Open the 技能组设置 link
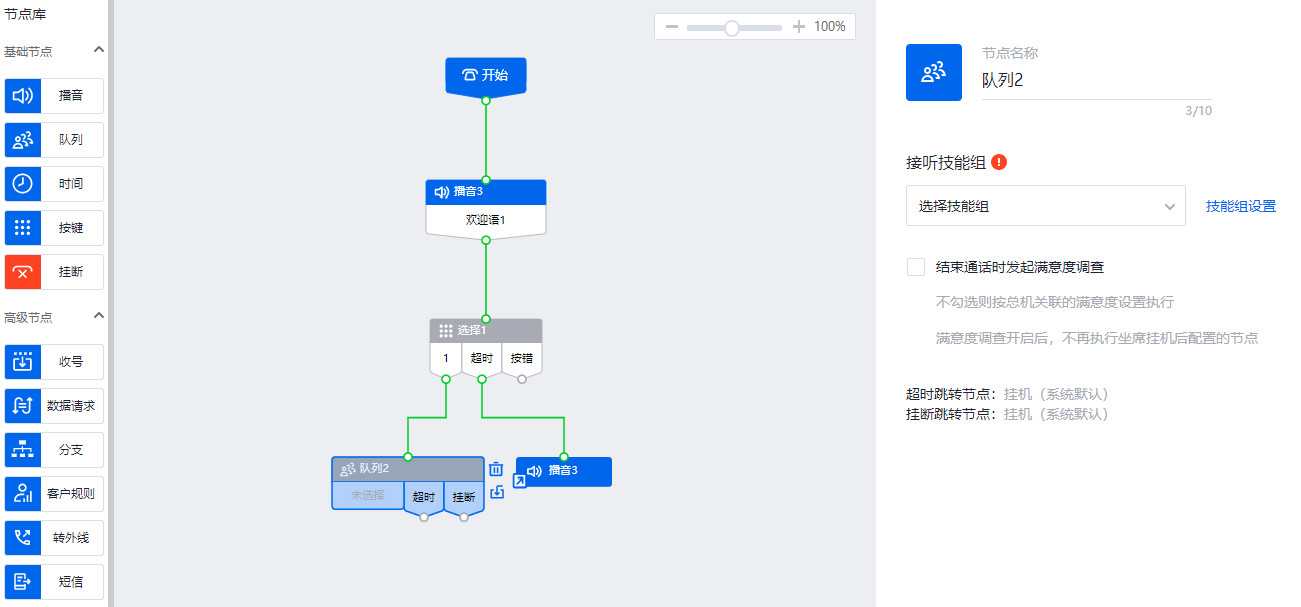Image resolution: width=1301 pixels, height=607 pixels. tap(1240, 206)
